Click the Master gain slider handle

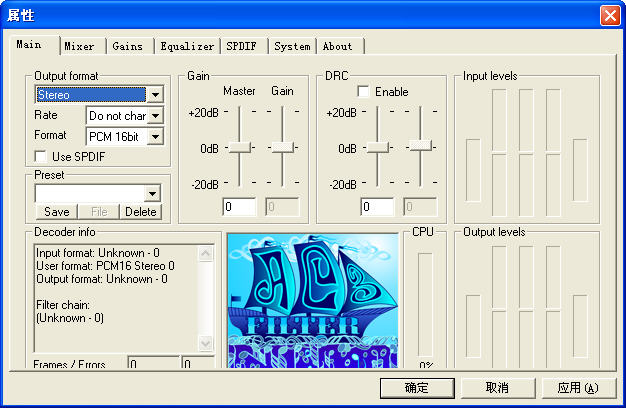[x=239, y=147]
